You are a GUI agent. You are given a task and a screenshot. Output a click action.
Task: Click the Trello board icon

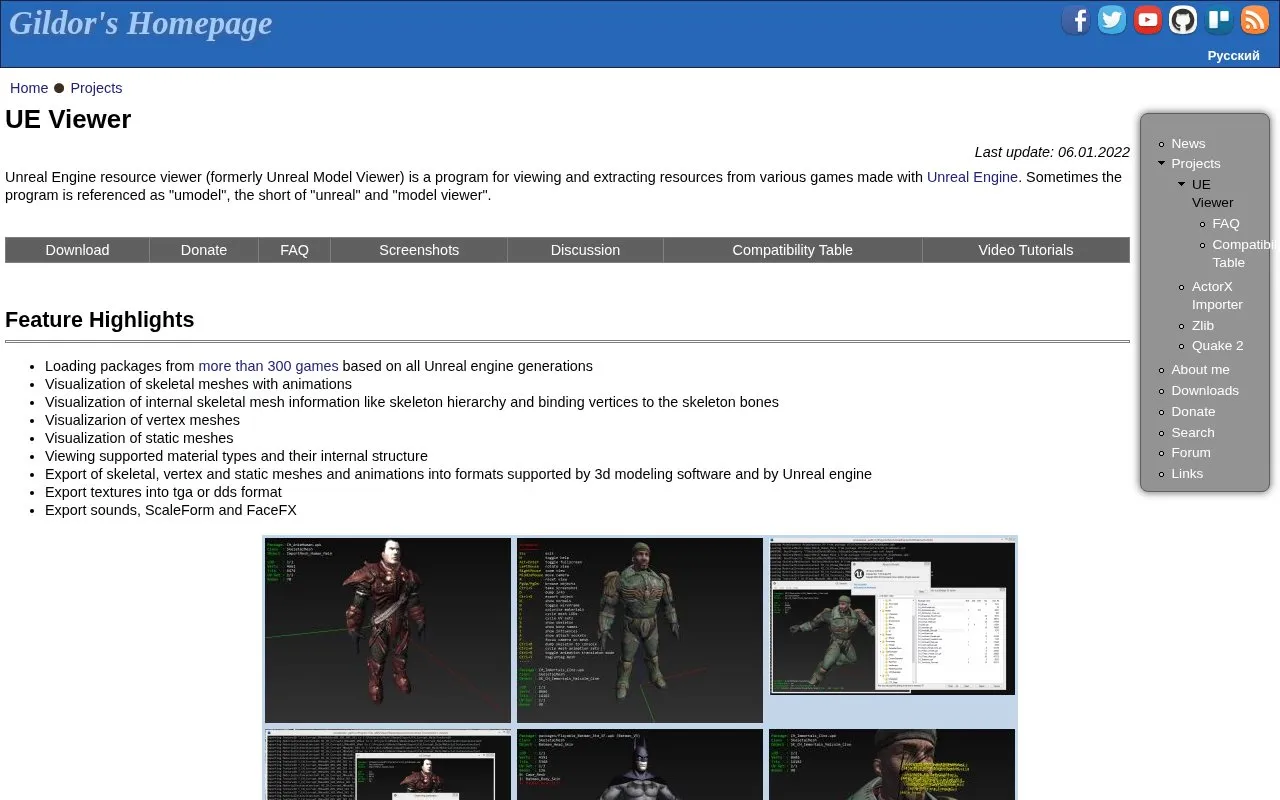coord(1219,20)
